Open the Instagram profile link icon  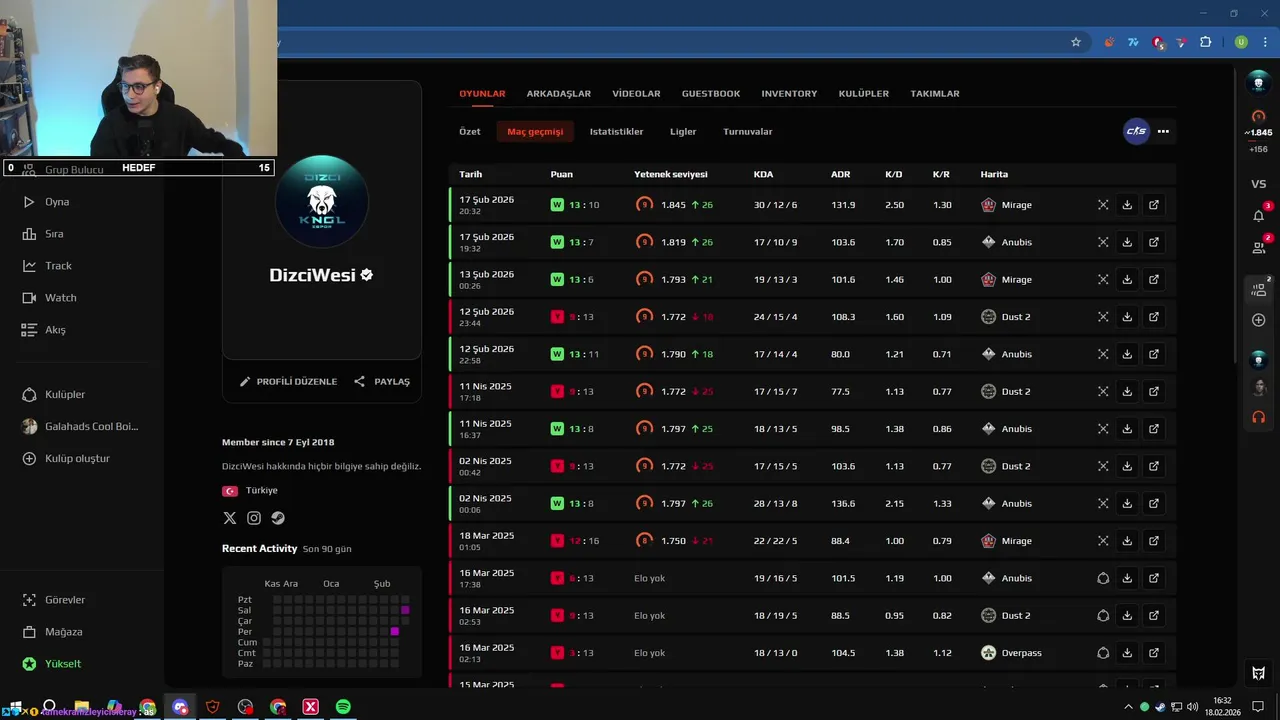click(x=254, y=518)
